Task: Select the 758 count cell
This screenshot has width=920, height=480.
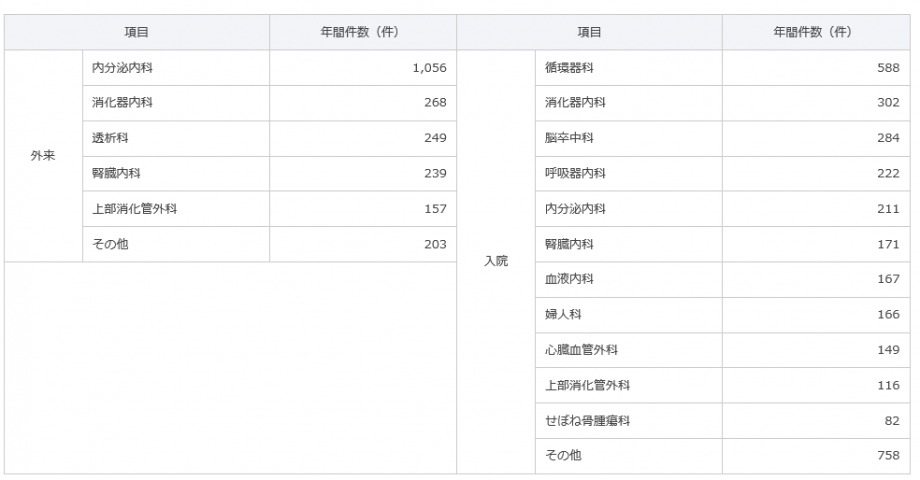Action: (816, 455)
